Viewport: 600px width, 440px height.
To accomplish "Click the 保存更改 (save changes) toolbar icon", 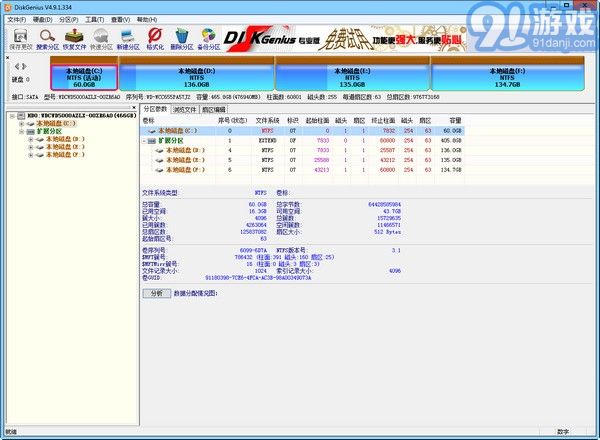I will pos(21,37).
